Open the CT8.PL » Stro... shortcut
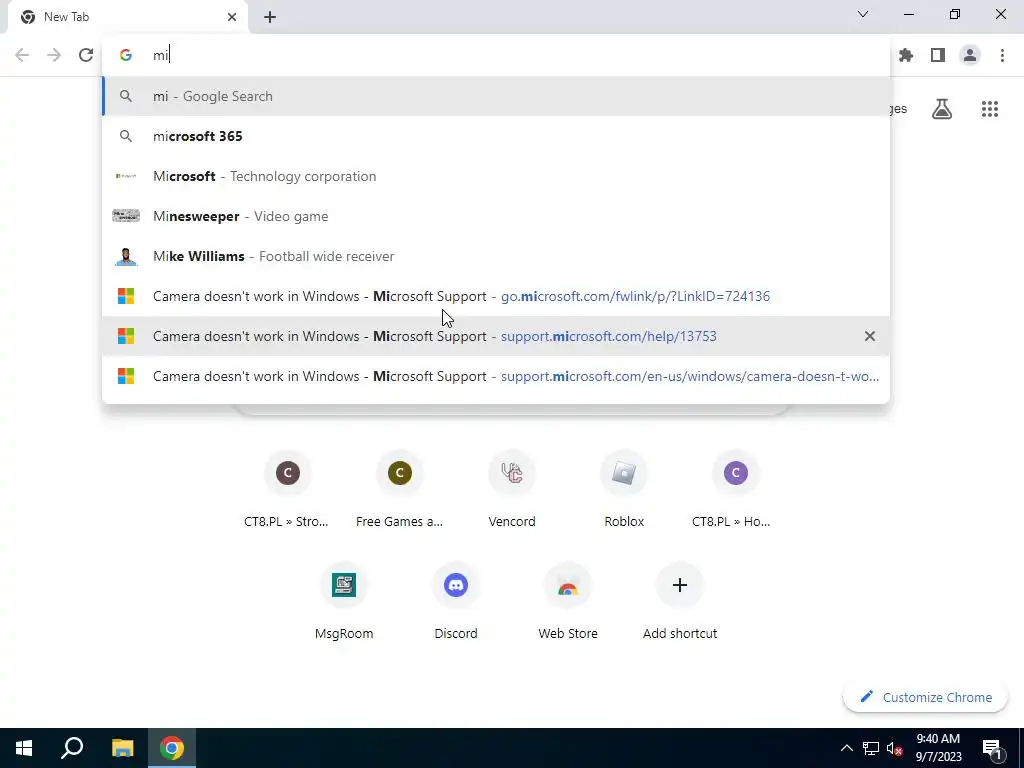Image resolution: width=1024 pixels, height=768 pixels. (287, 488)
